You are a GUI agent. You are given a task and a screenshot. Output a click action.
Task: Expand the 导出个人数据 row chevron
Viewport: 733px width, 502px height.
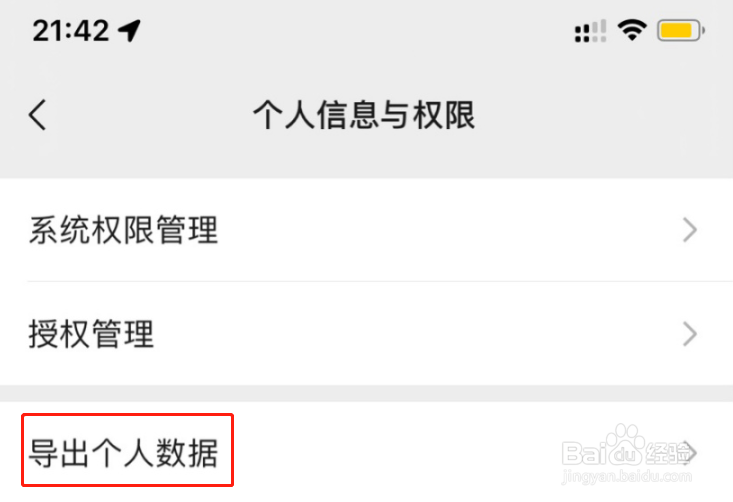(691, 452)
